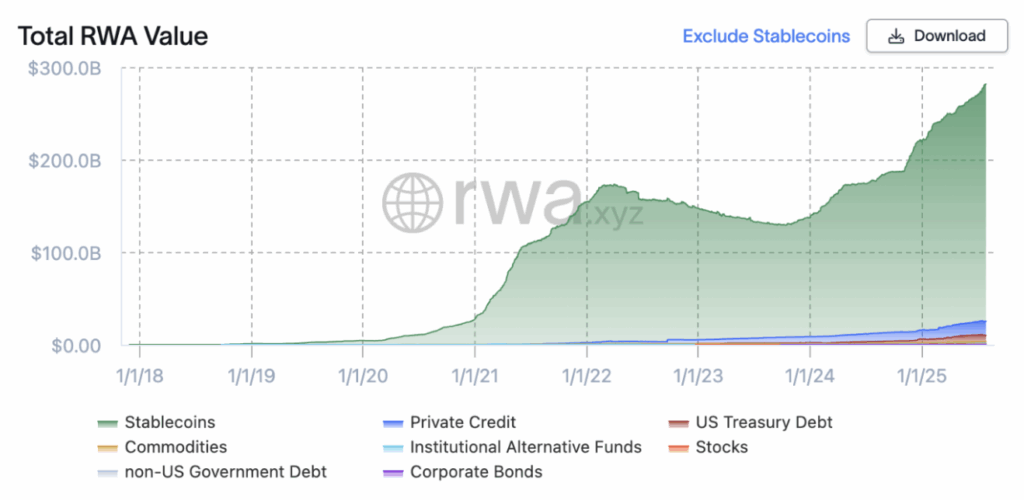Toggle the Exclude Stablecoins link
This screenshot has height=500, width=1024.
pos(766,36)
